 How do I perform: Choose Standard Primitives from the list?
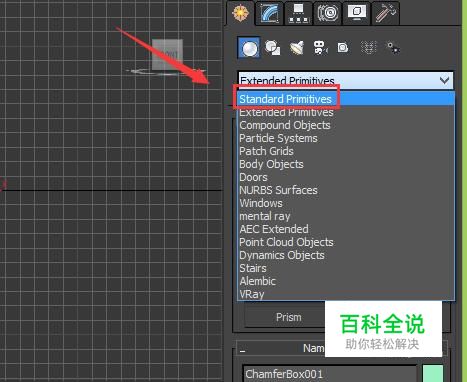pos(346,99)
